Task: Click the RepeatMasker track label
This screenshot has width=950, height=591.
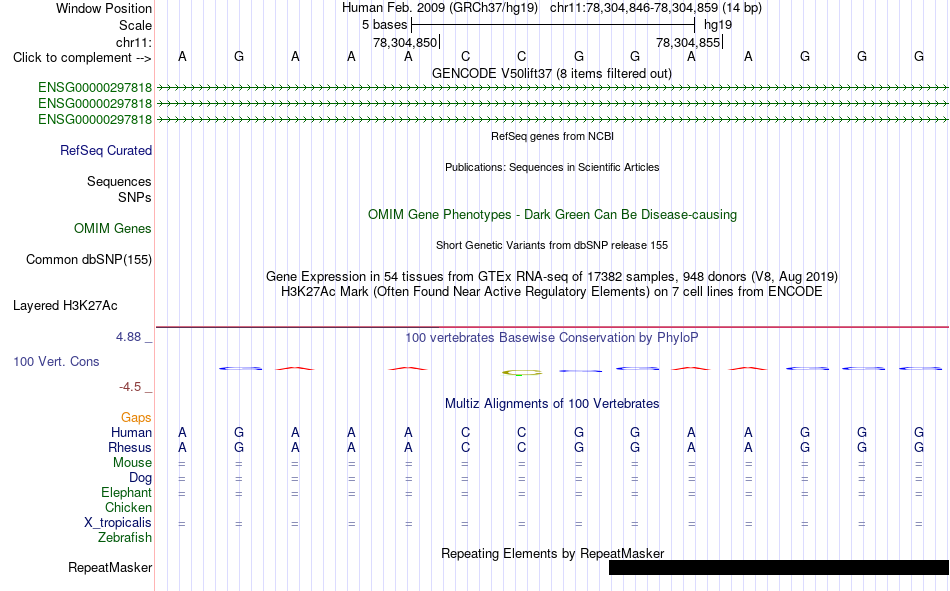Action: [x=110, y=568]
